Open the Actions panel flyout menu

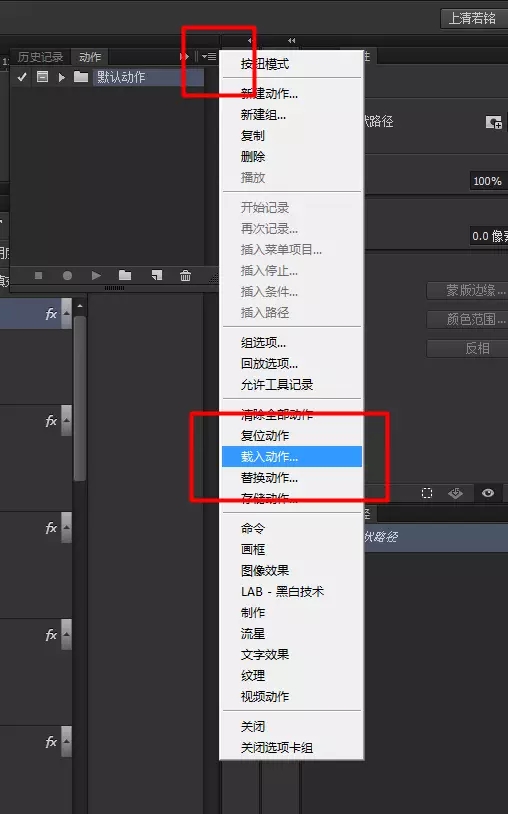point(209,56)
